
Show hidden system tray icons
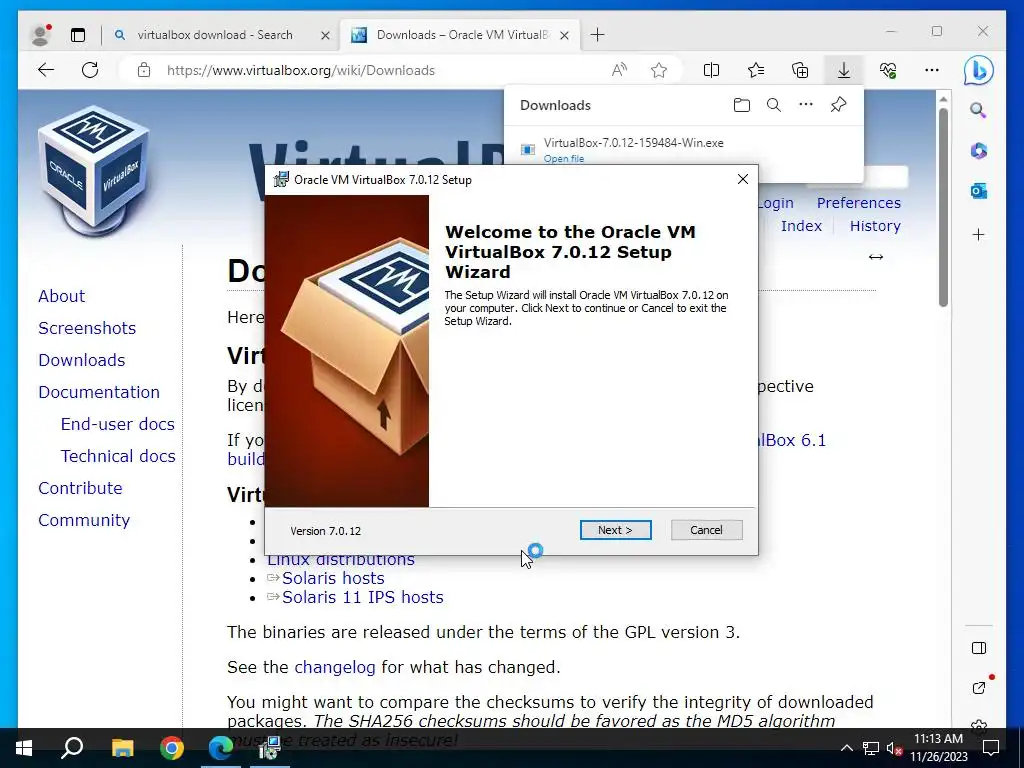click(846, 748)
